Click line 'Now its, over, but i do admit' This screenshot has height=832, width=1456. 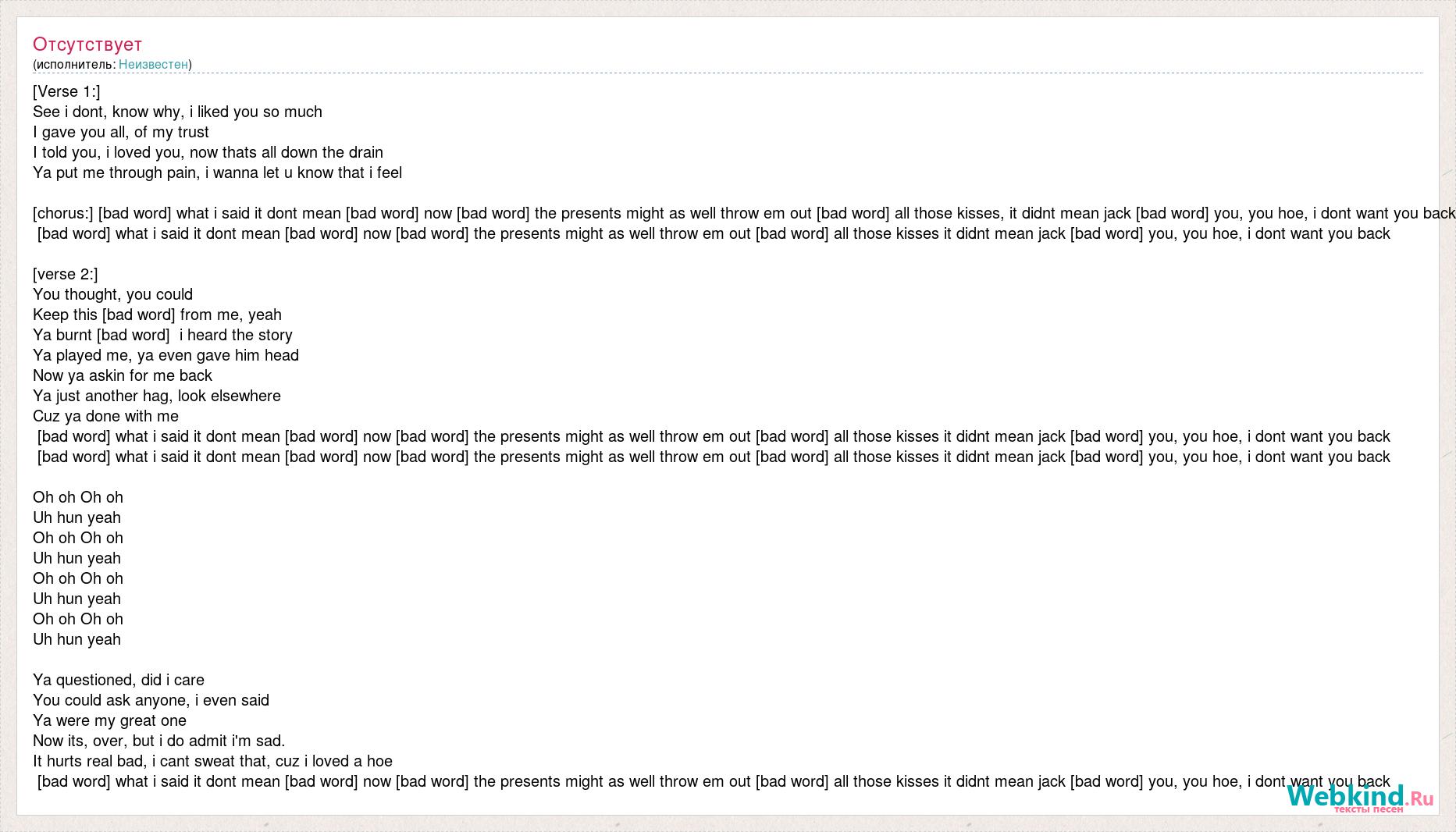(x=159, y=741)
